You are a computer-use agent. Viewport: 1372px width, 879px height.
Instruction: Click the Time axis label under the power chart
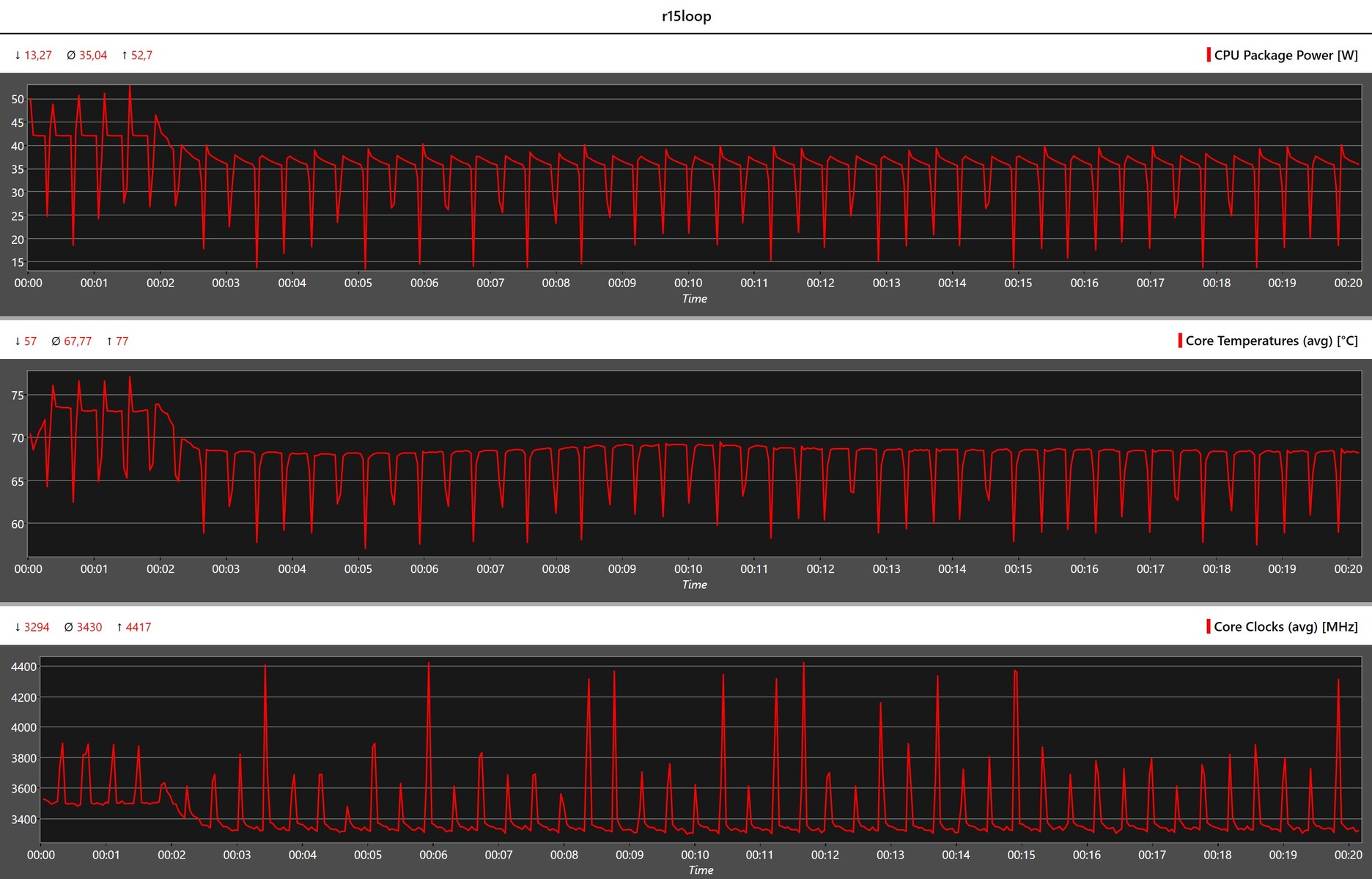pyautogui.click(x=694, y=299)
